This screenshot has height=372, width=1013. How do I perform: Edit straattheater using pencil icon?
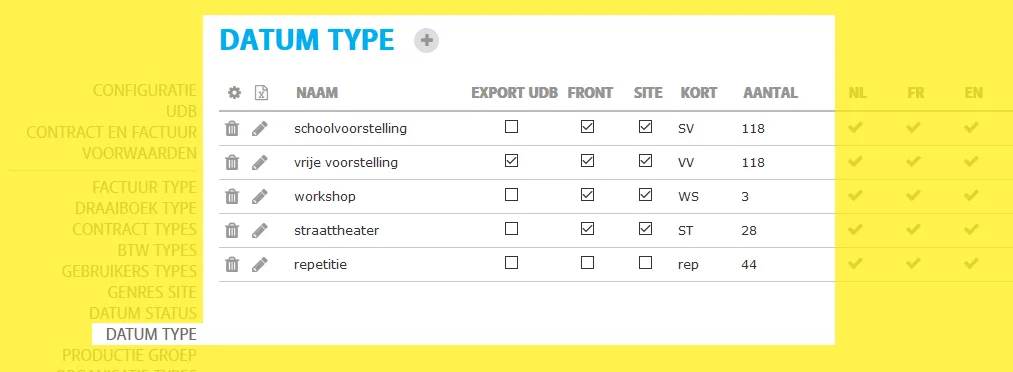(x=259, y=230)
